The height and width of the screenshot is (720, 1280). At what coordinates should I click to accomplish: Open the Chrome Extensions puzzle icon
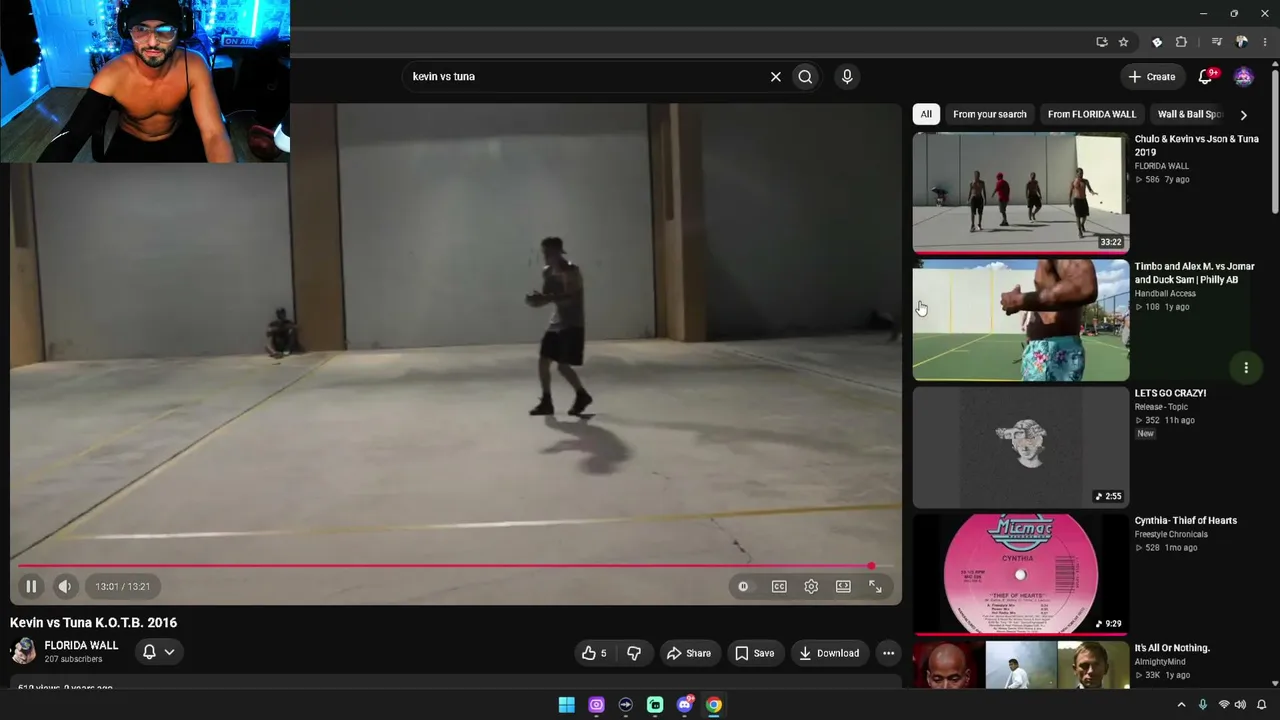(x=1181, y=42)
